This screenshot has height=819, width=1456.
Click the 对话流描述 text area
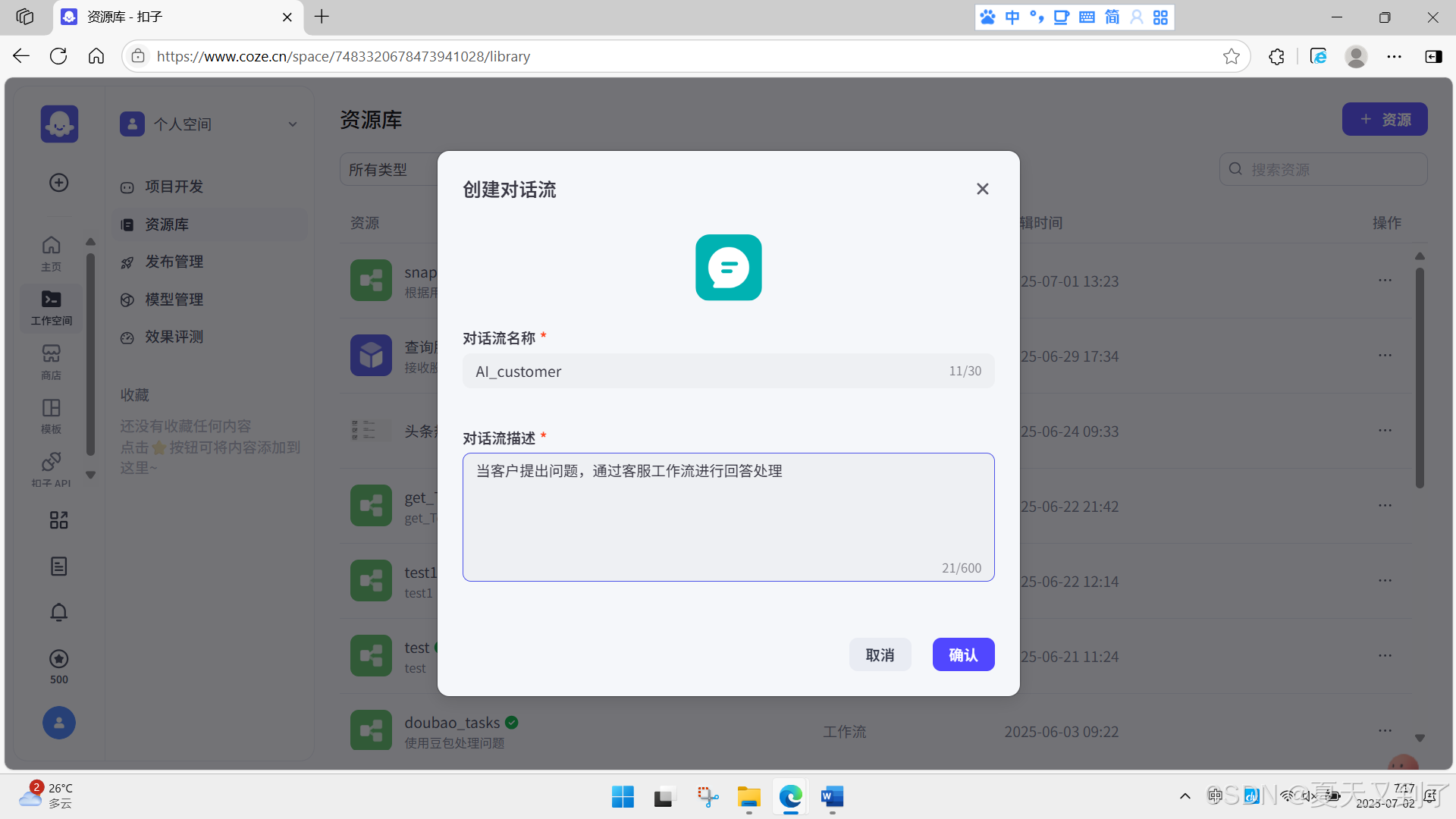(728, 517)
